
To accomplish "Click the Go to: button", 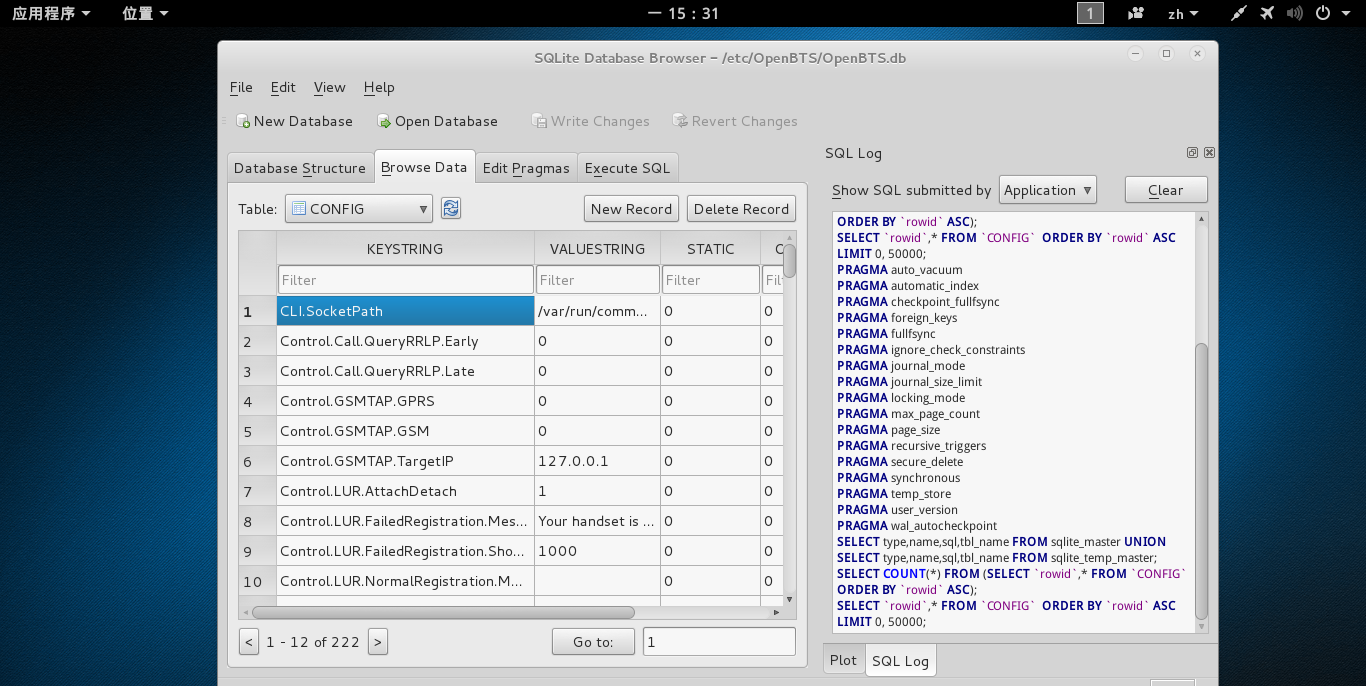I will click(x=593, y=642).
